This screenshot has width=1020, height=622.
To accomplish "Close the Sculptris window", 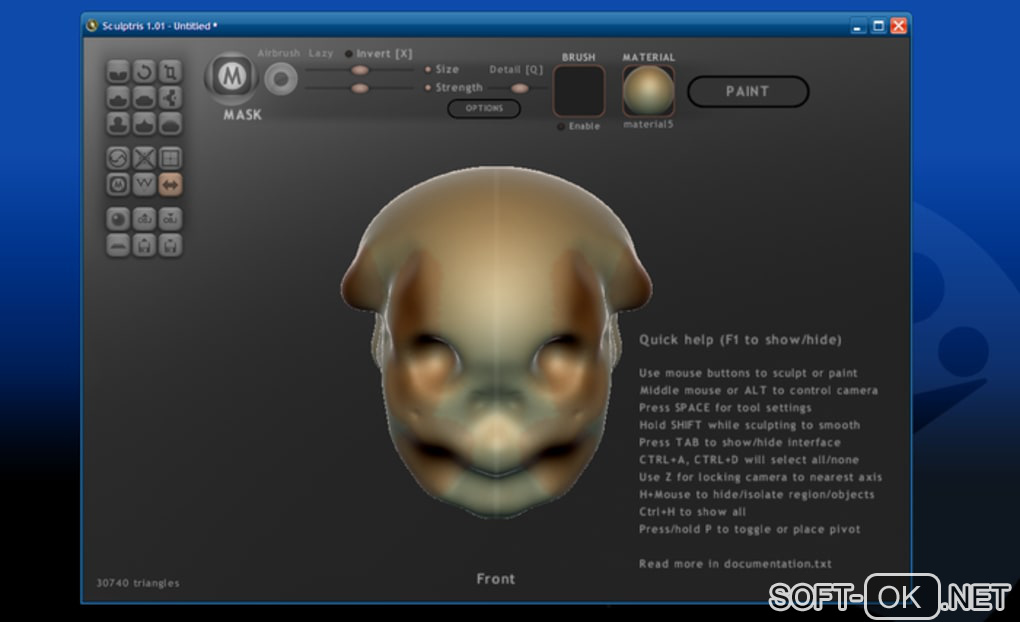I will tap(898, 26).
